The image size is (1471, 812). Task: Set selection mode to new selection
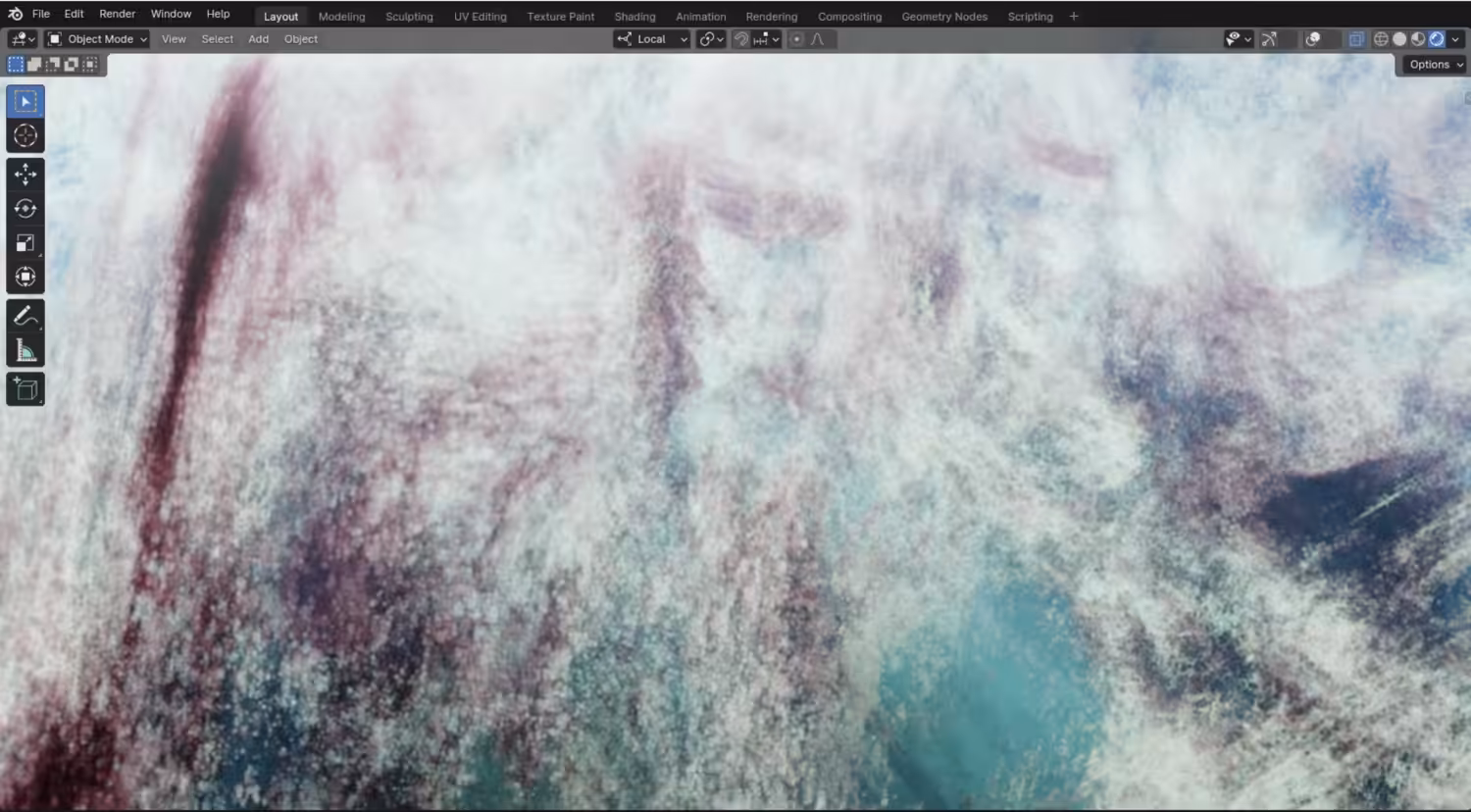click(16, 65)
